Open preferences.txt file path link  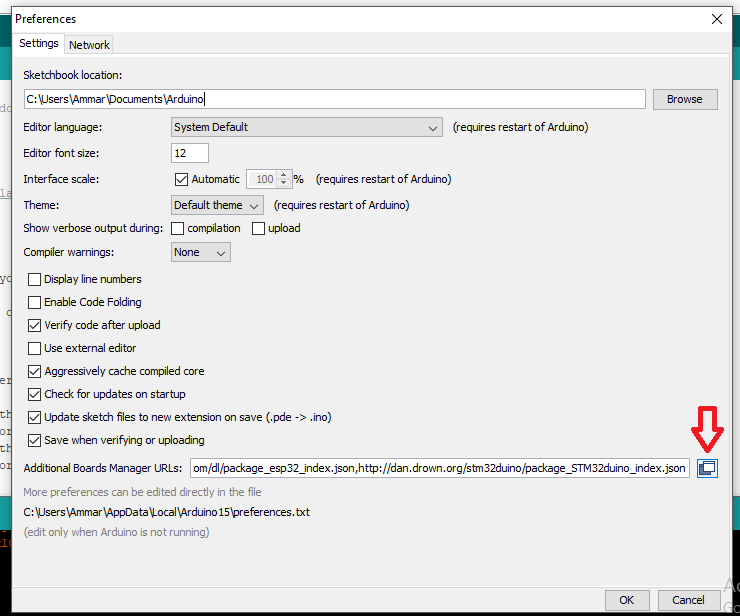pos(166,512)
